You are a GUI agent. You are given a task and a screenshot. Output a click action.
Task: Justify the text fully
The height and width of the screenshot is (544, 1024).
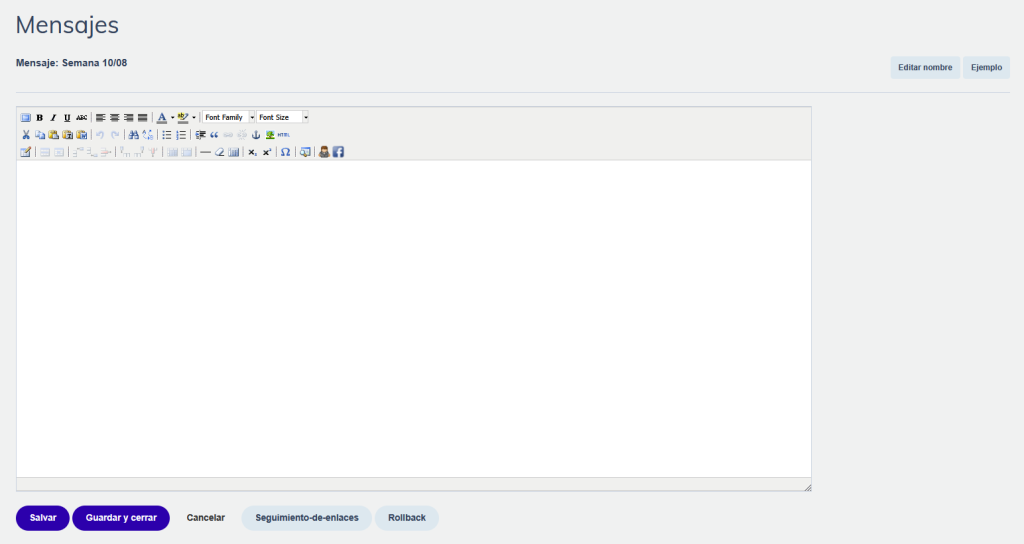(x=142, y=118)
